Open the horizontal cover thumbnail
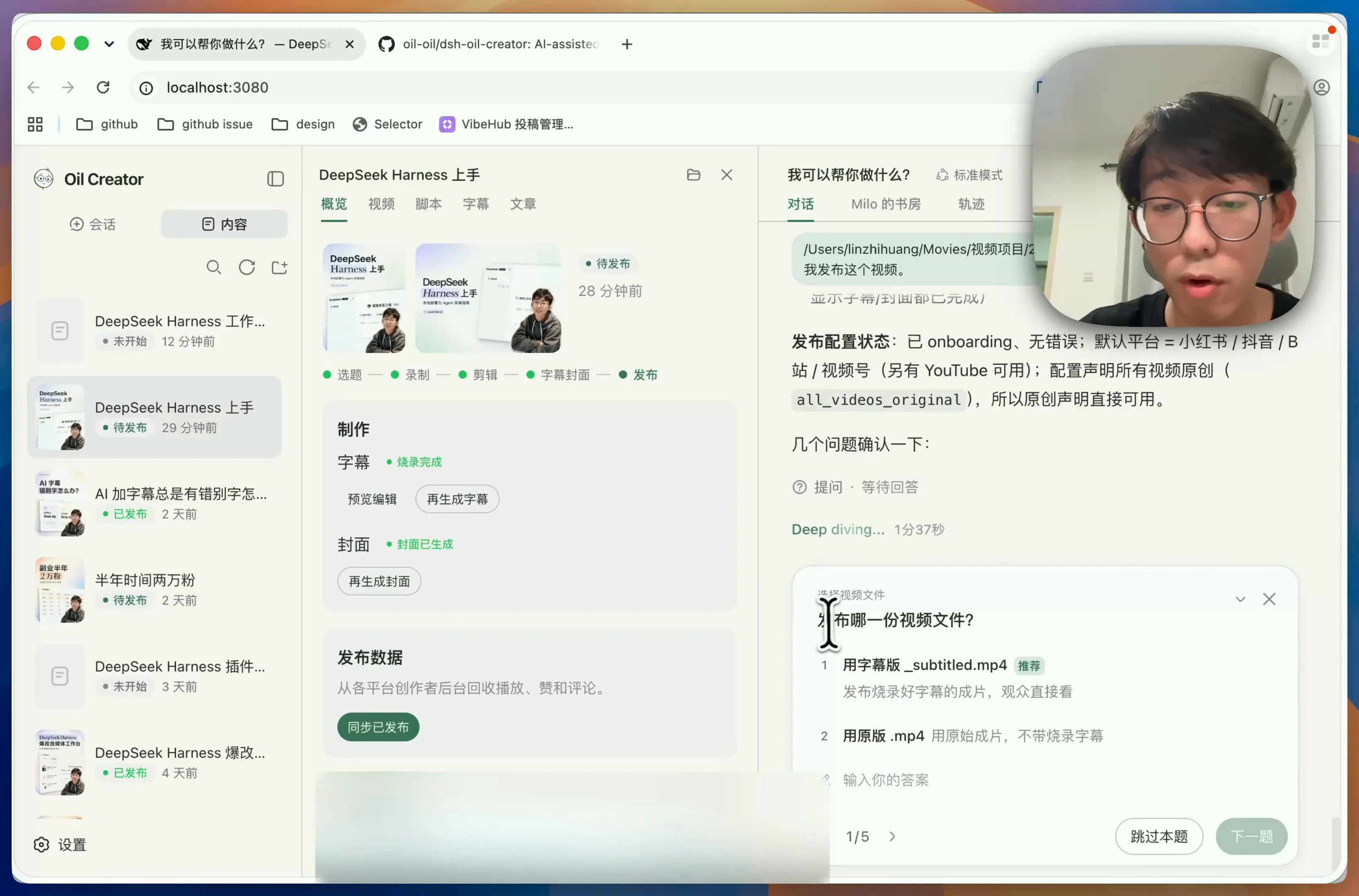Viewport: 1359px width, 896px height. point(488,298)
